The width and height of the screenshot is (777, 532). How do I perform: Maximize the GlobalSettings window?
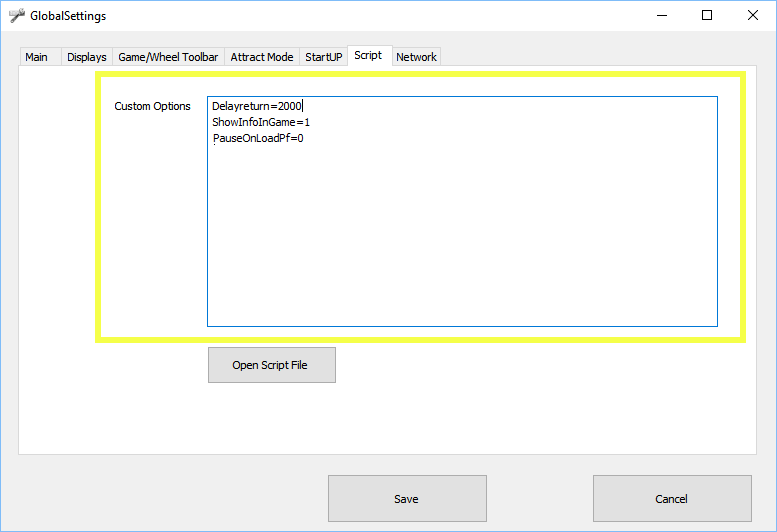click(707, 16)
